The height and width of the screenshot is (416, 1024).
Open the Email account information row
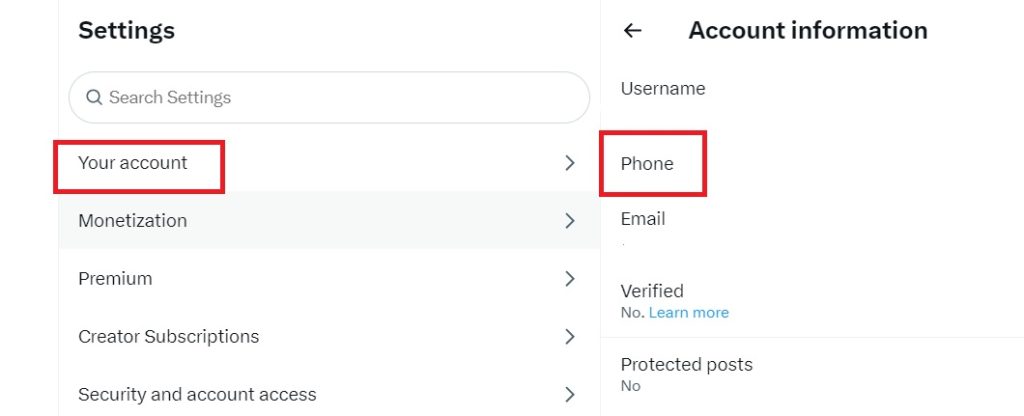coord(643,219)
